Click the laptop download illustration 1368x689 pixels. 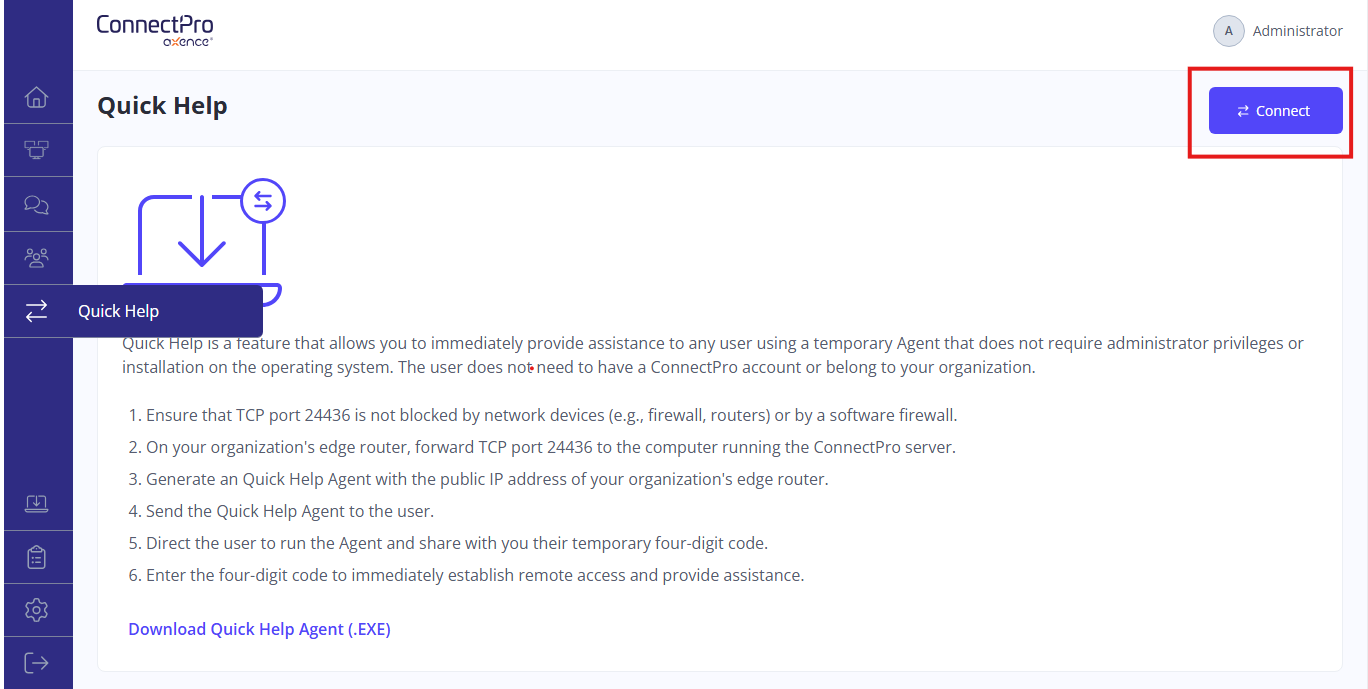click(x=202, y=240)
